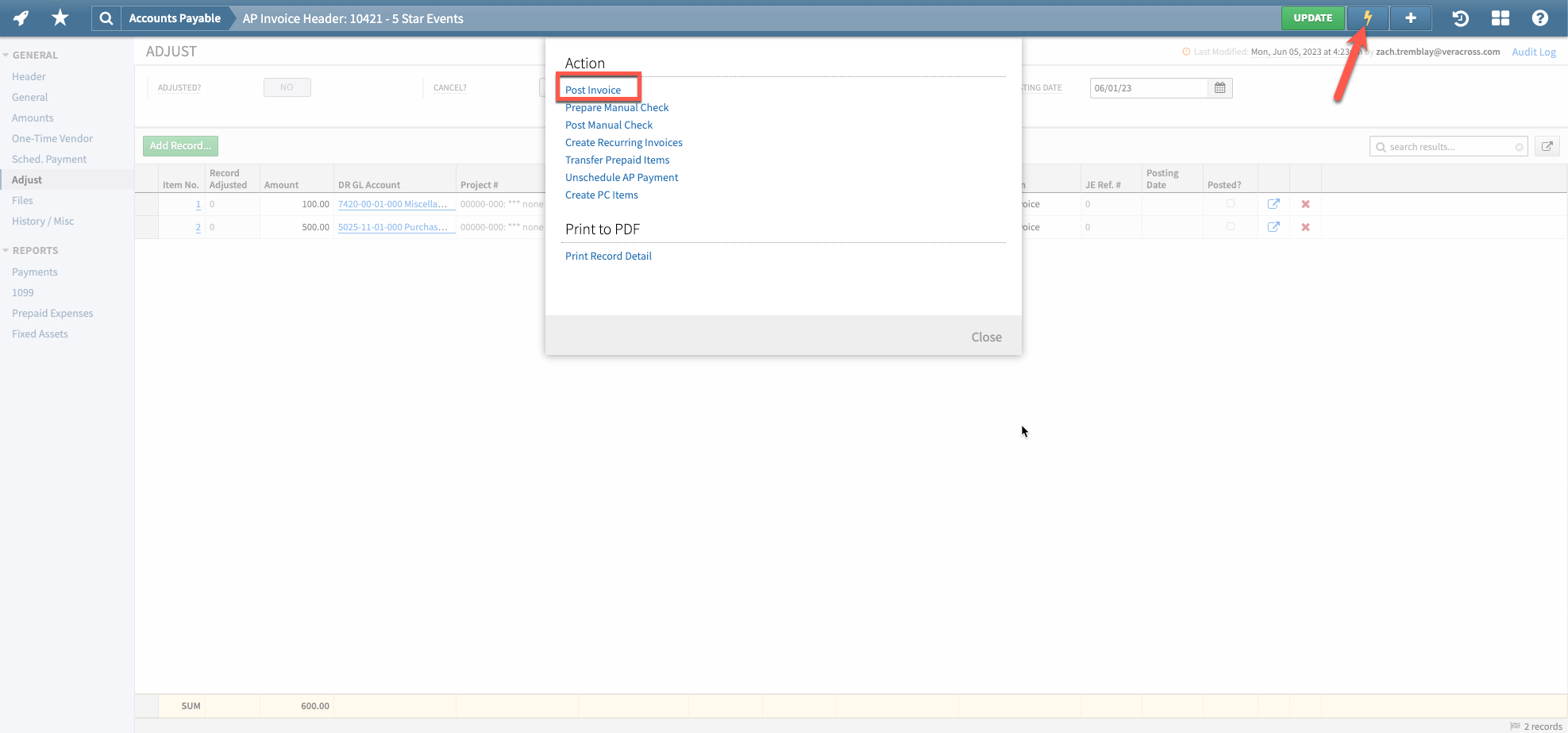Switch to the Amounts sidebar tab
Viewport: 1568px width, 733px height.
click(33, 118)
